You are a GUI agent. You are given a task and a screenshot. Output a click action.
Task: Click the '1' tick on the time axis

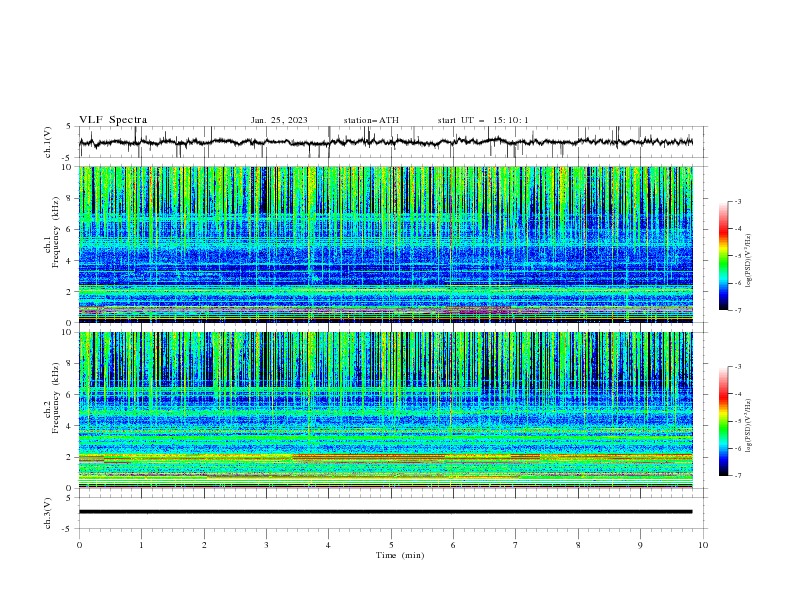(x=141, y=545)
